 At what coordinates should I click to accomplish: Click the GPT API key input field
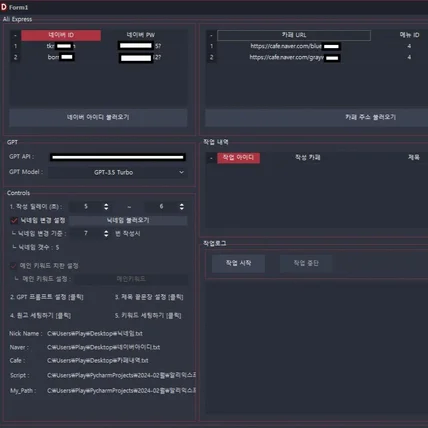point(118,157)
